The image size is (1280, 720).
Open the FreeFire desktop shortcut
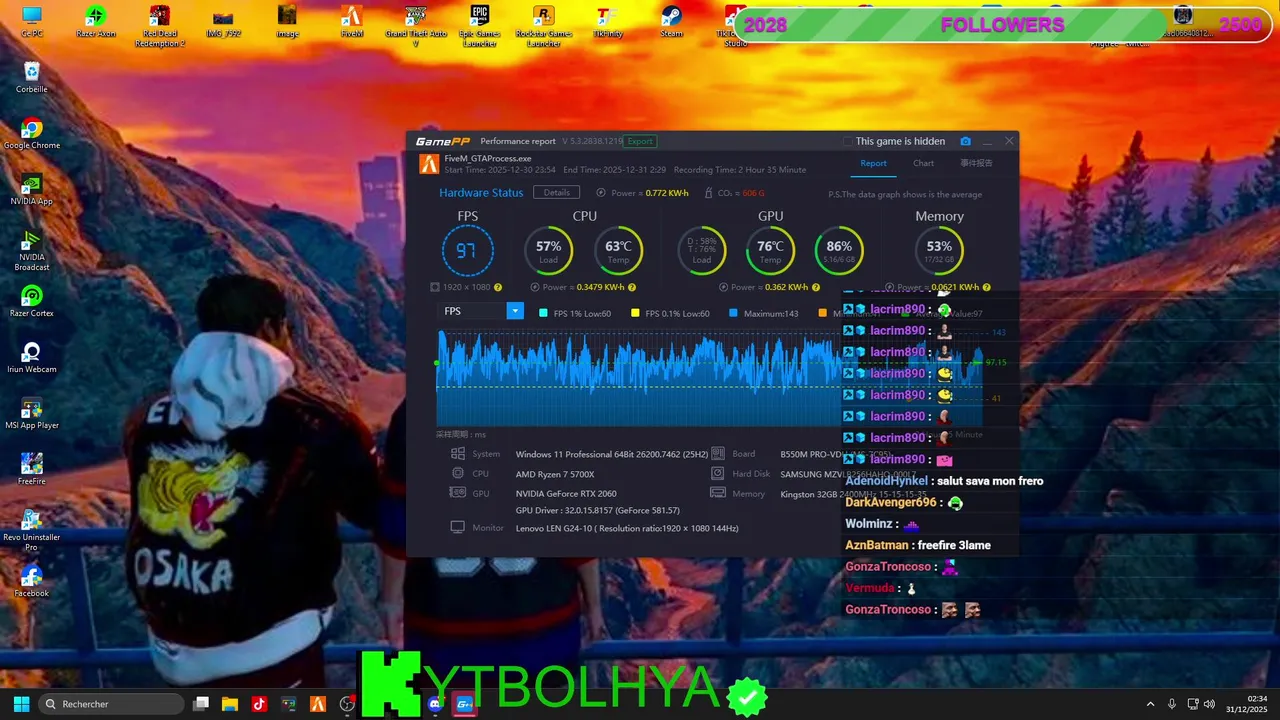(x=32, y=469)
